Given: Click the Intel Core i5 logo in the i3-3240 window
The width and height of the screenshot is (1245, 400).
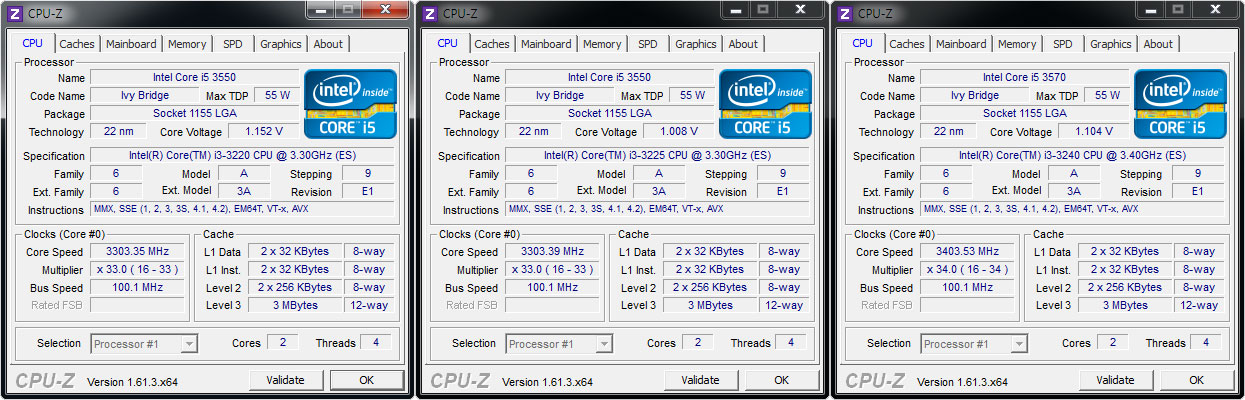Looking at the screenshot, I should (x=1180, y=104).
